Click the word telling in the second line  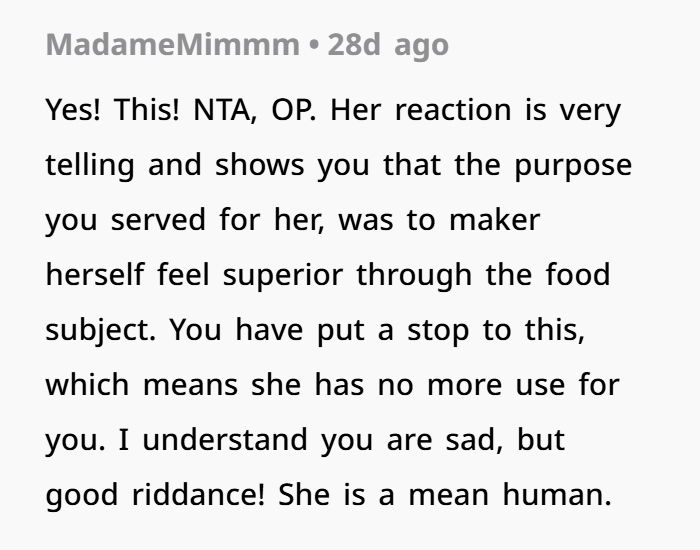(90, 165)
